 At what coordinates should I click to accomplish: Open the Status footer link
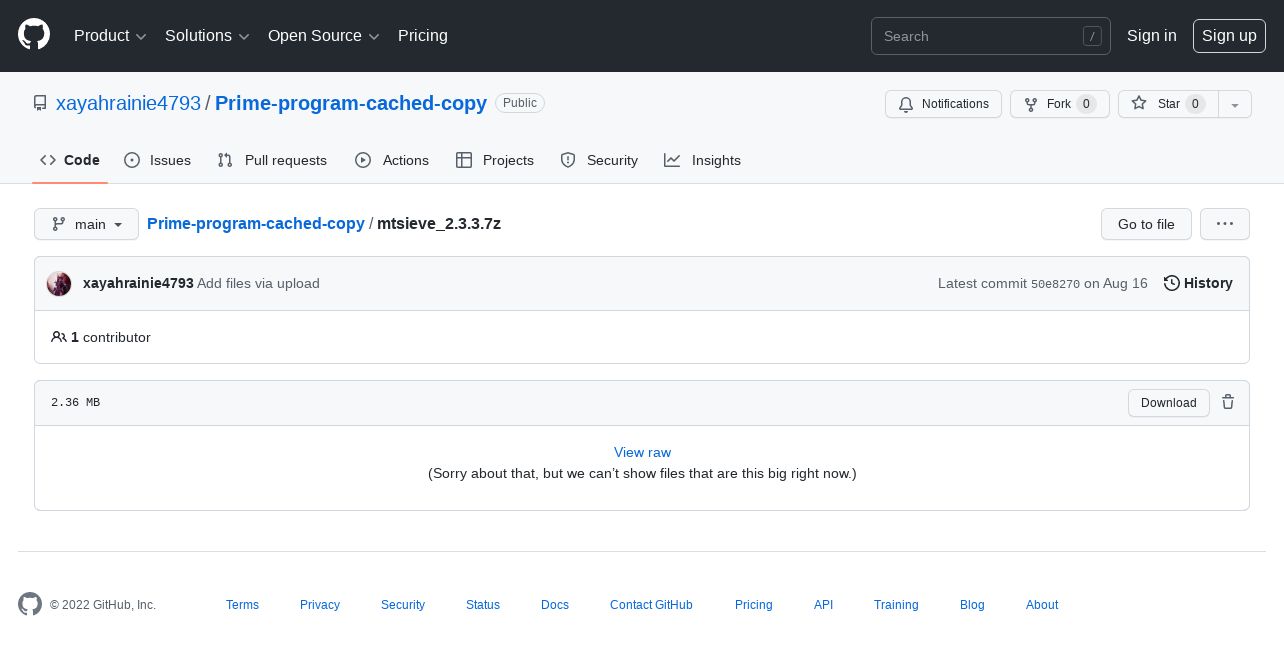pos(483,605)
